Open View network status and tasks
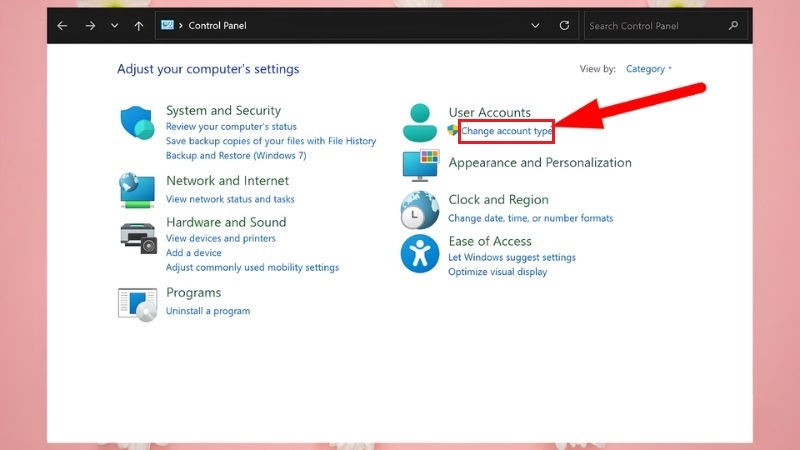Viewport: 800px width, 450px height. [230, 199]
